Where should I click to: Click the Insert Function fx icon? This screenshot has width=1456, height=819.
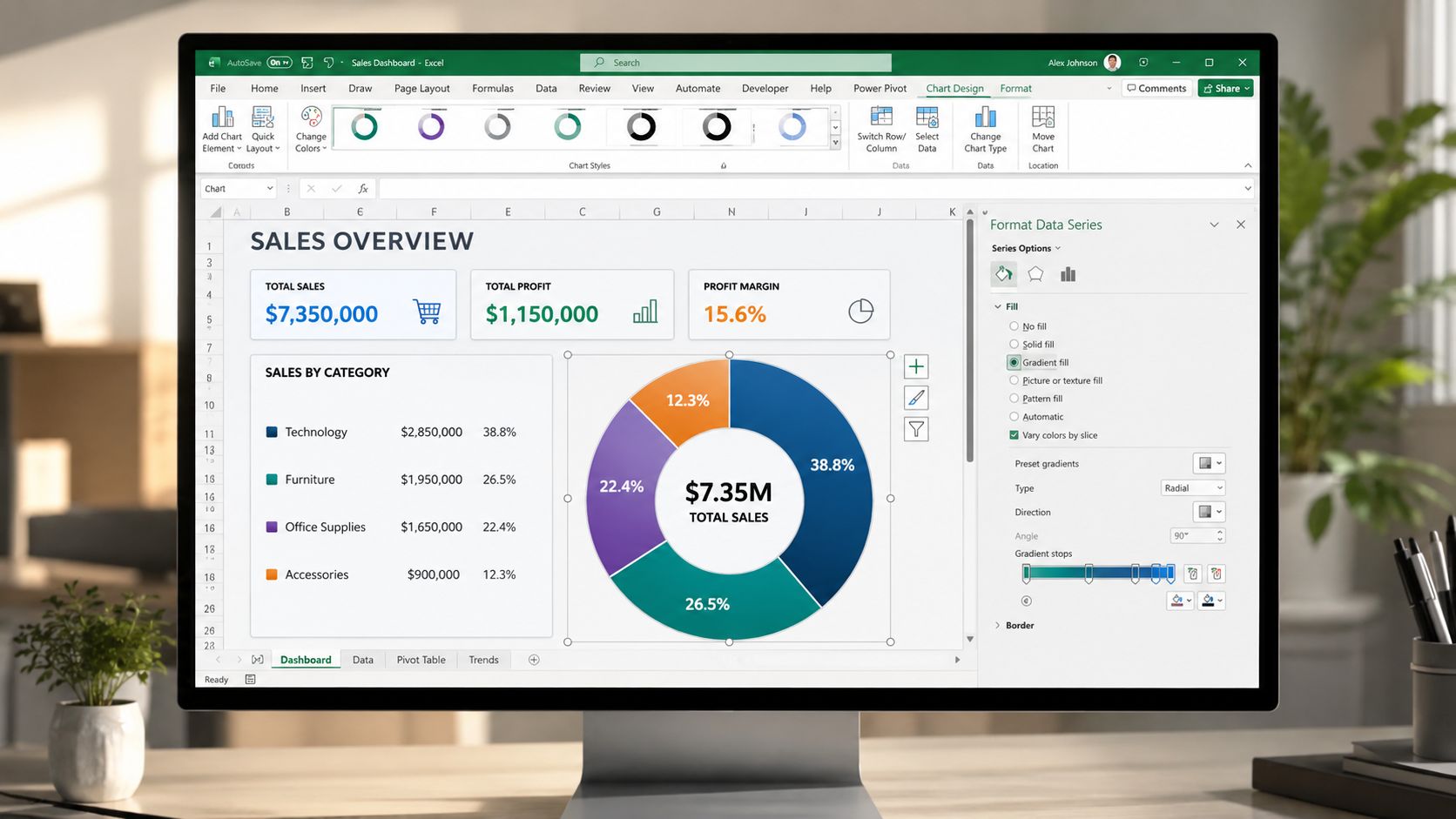coord(363,188)
